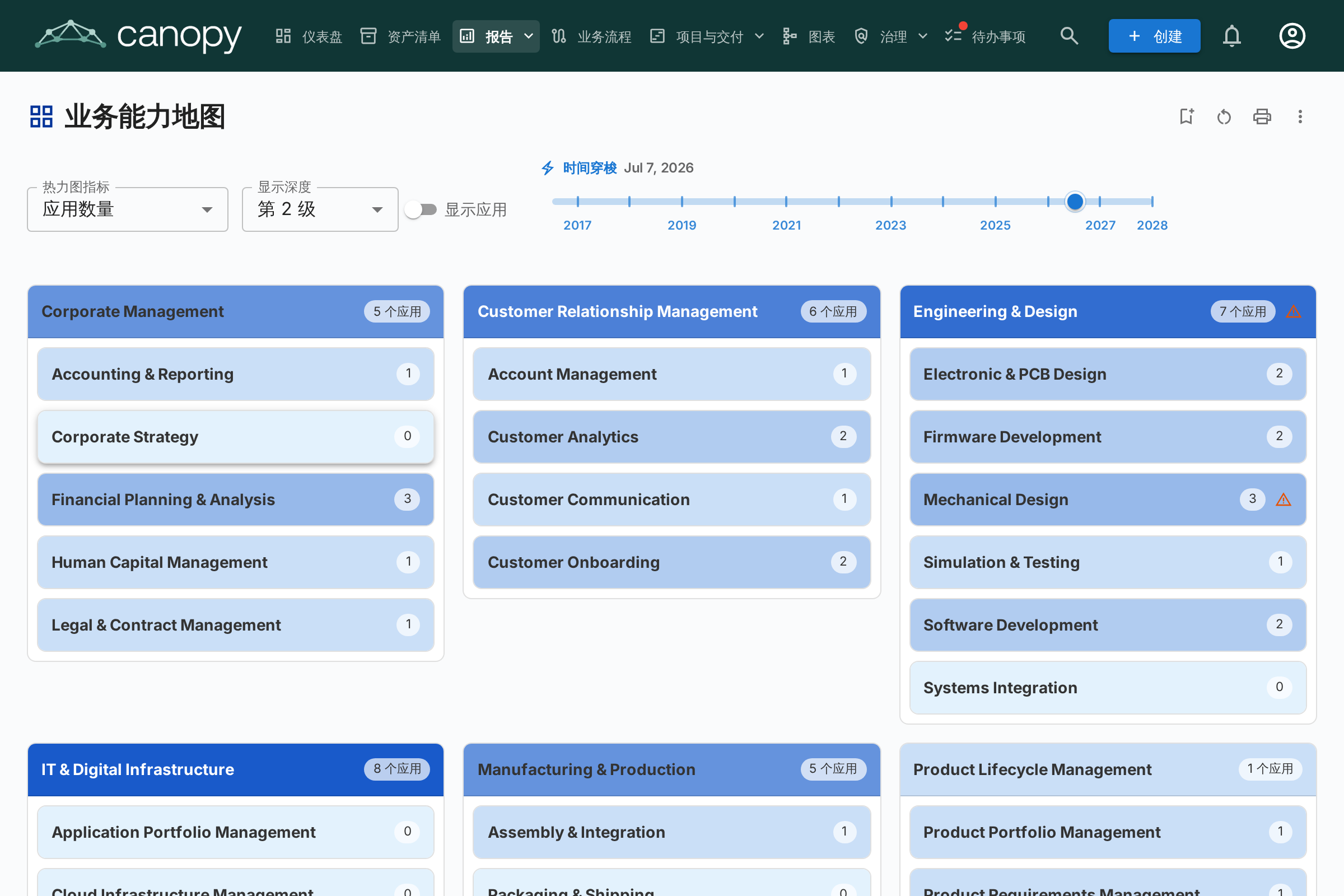Expand the 报告 menu chevron

pyautogui.click(x=529, y=36)
